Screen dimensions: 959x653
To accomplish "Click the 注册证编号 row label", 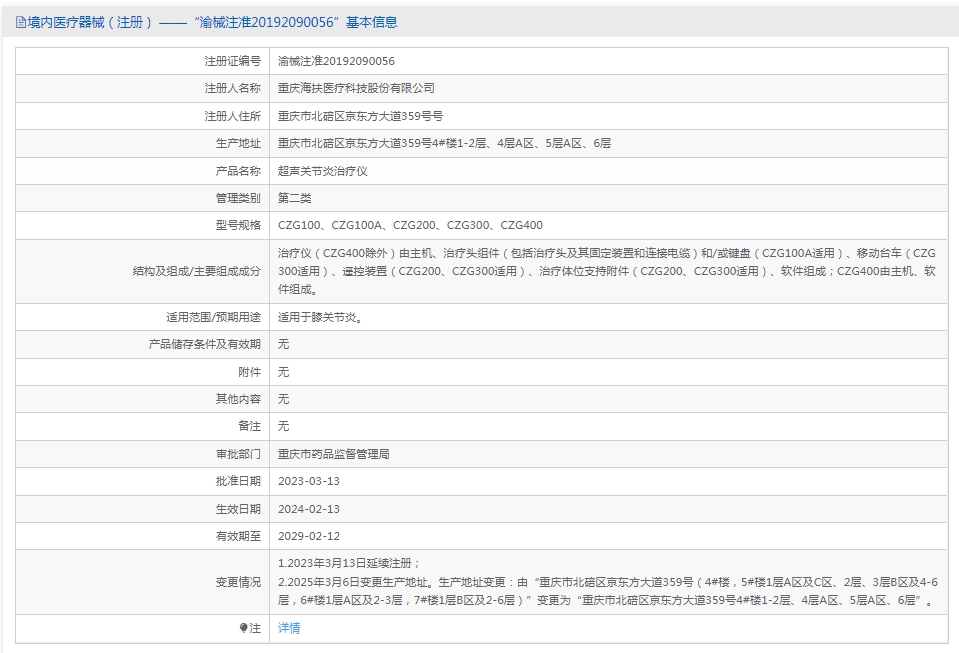I will [x=232, y=61].
